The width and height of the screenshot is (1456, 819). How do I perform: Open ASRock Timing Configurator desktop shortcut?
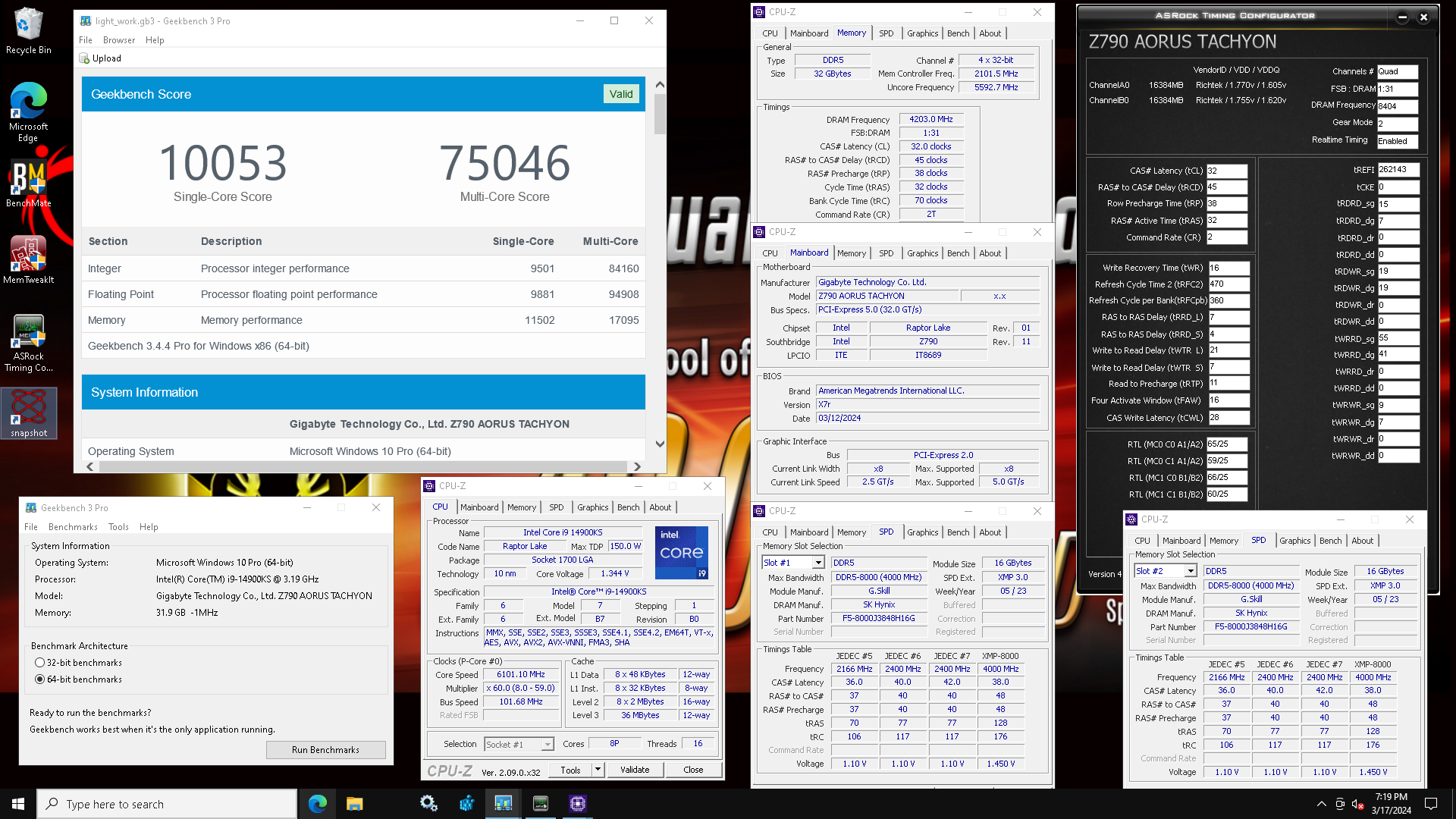(29, 343)
